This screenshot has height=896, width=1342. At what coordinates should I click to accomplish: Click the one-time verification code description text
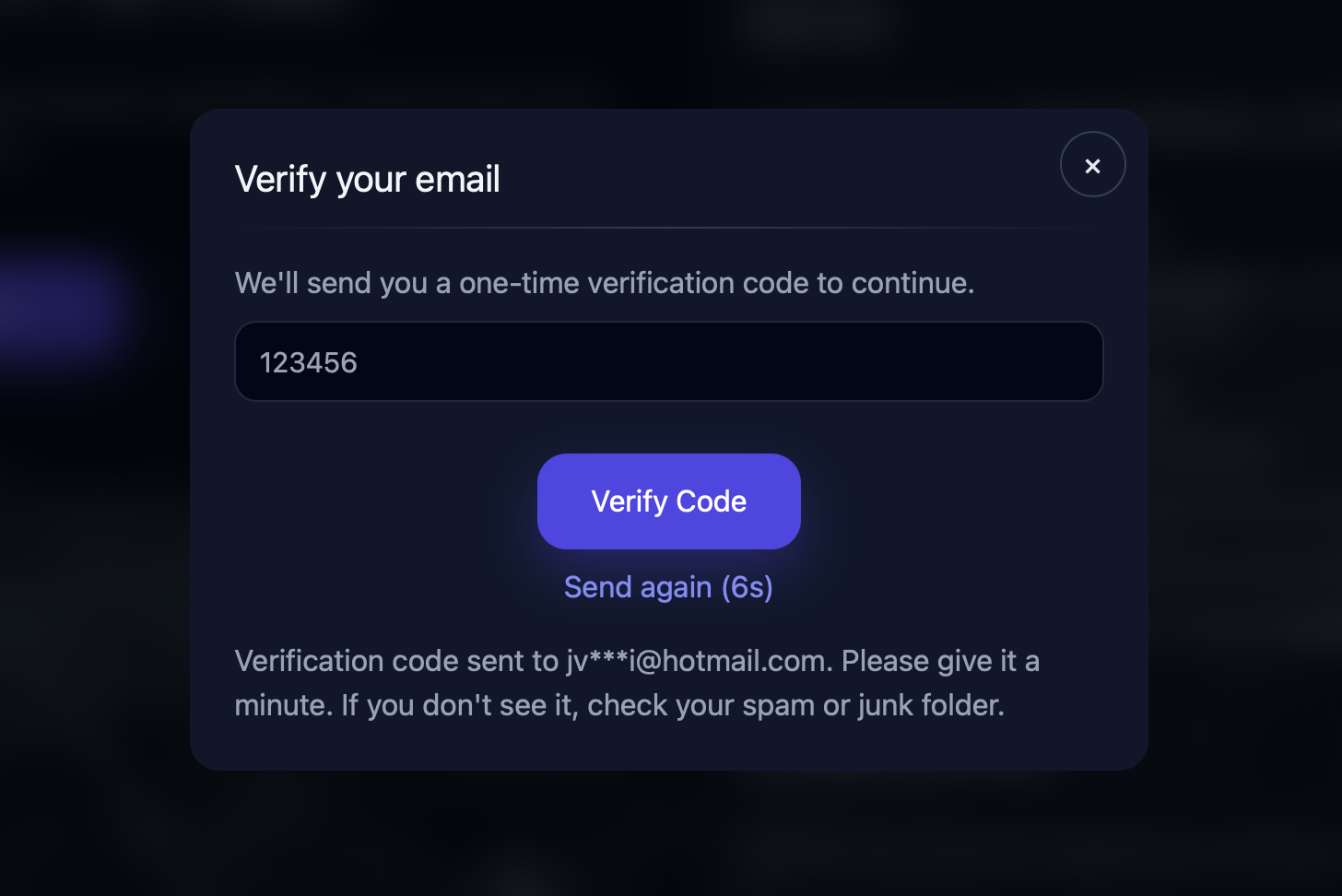[x=604, y=283]
